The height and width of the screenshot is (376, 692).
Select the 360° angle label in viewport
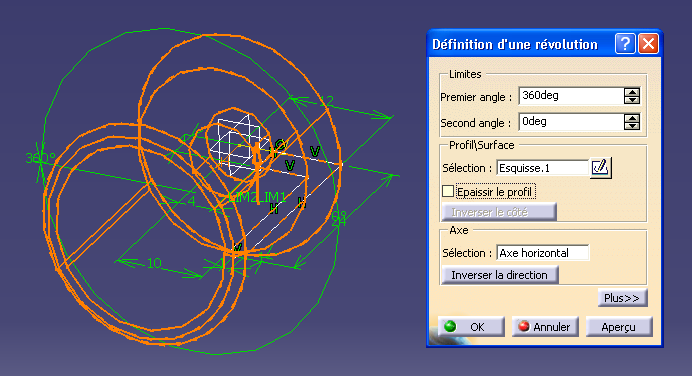point(40,158)
